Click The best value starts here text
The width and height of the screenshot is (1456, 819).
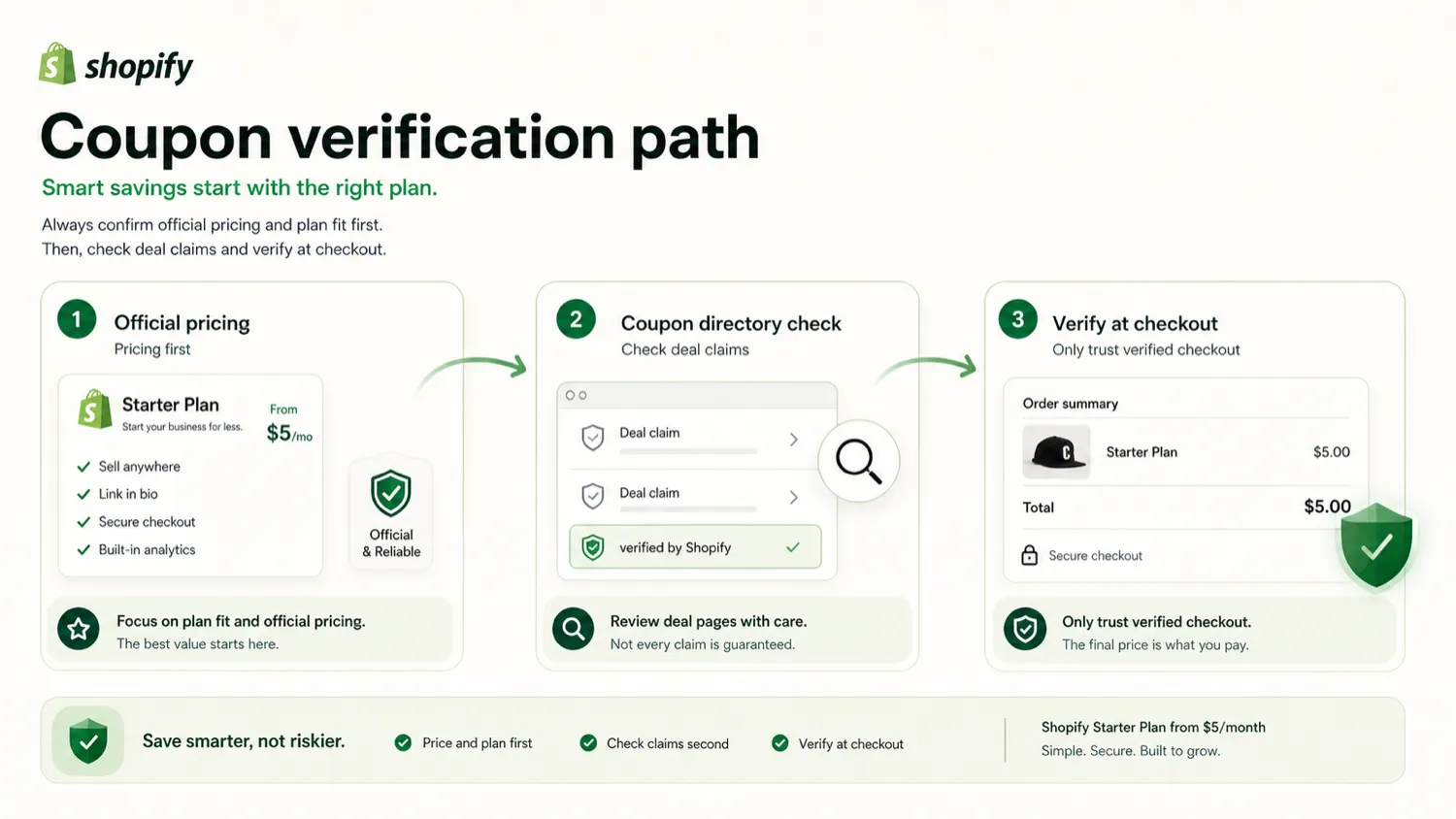197,643
